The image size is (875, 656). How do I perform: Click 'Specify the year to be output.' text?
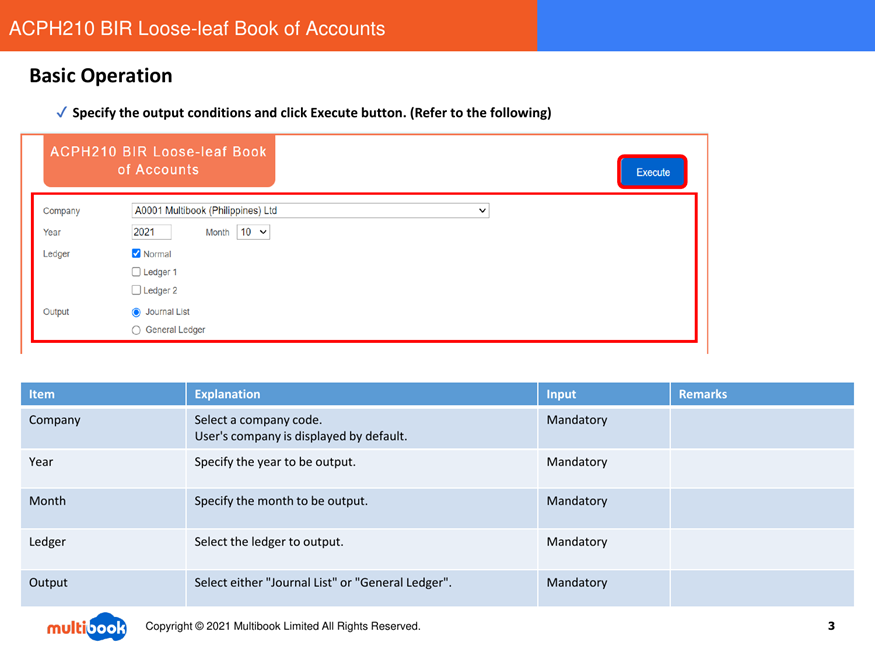(x=275, y=462)
